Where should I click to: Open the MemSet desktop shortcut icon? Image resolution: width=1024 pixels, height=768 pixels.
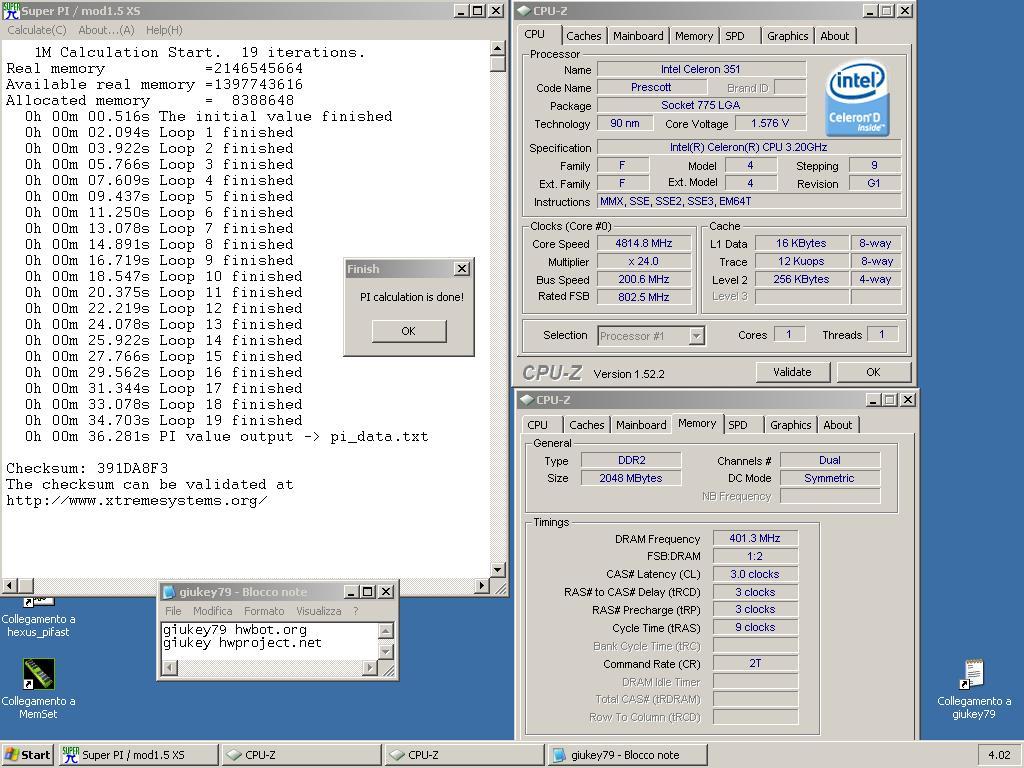[x=39, y=674]
